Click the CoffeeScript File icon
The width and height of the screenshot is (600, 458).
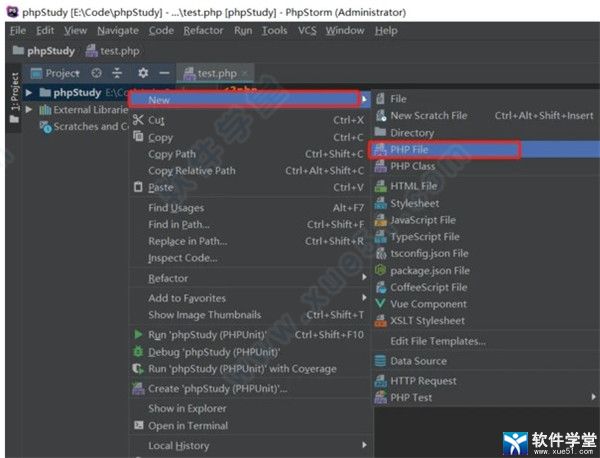click(380, 287)
